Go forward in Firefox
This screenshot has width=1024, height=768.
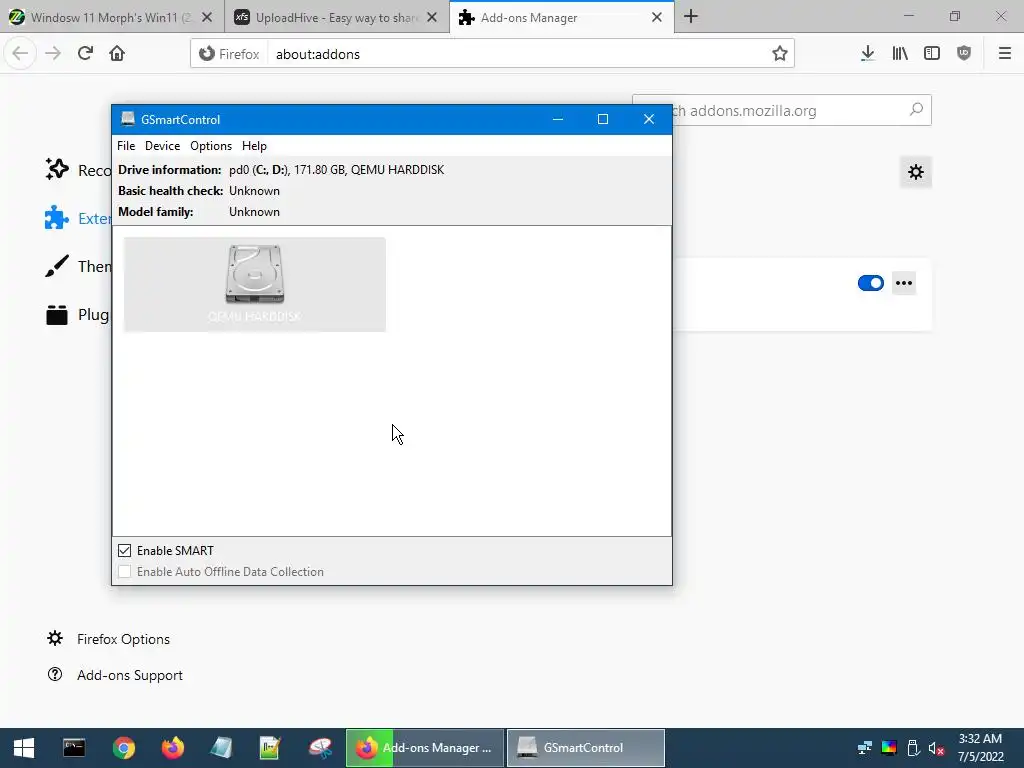(53, 54)
